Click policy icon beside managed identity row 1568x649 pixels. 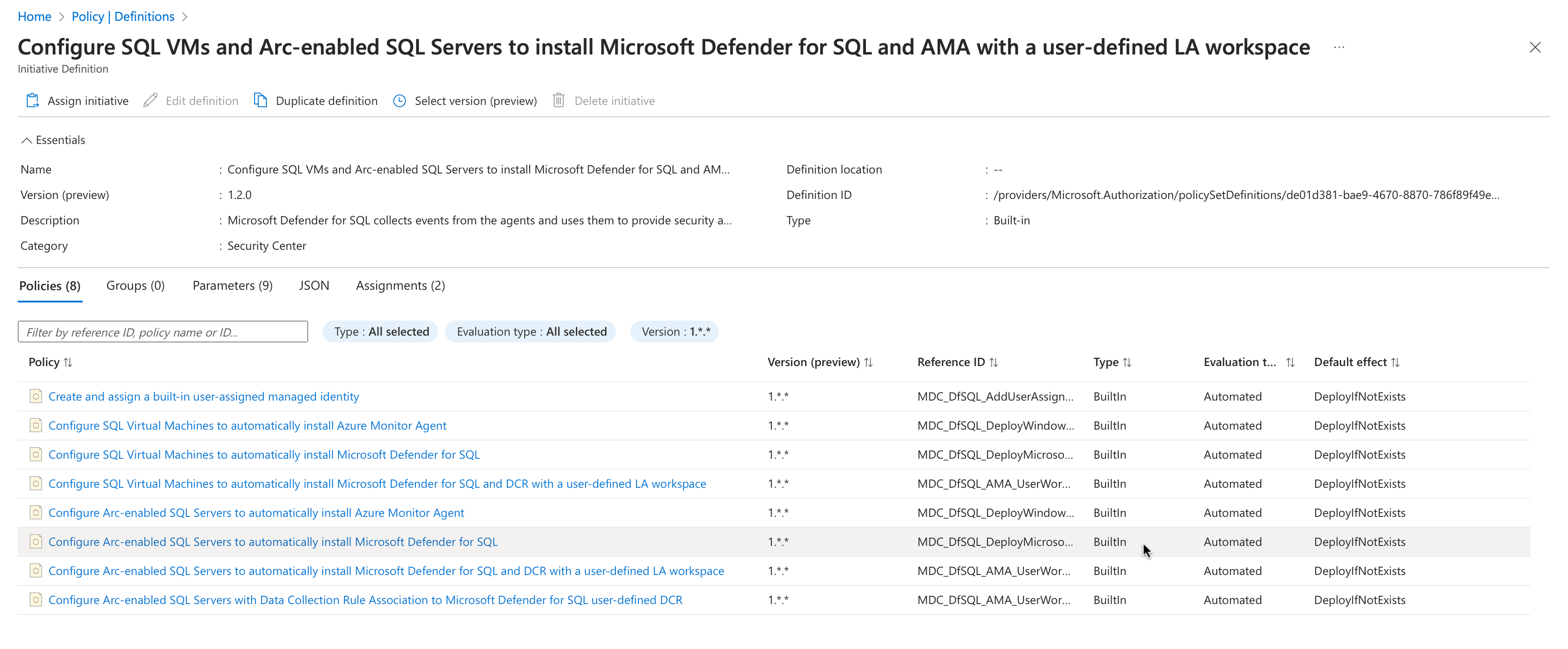(36, 396)
